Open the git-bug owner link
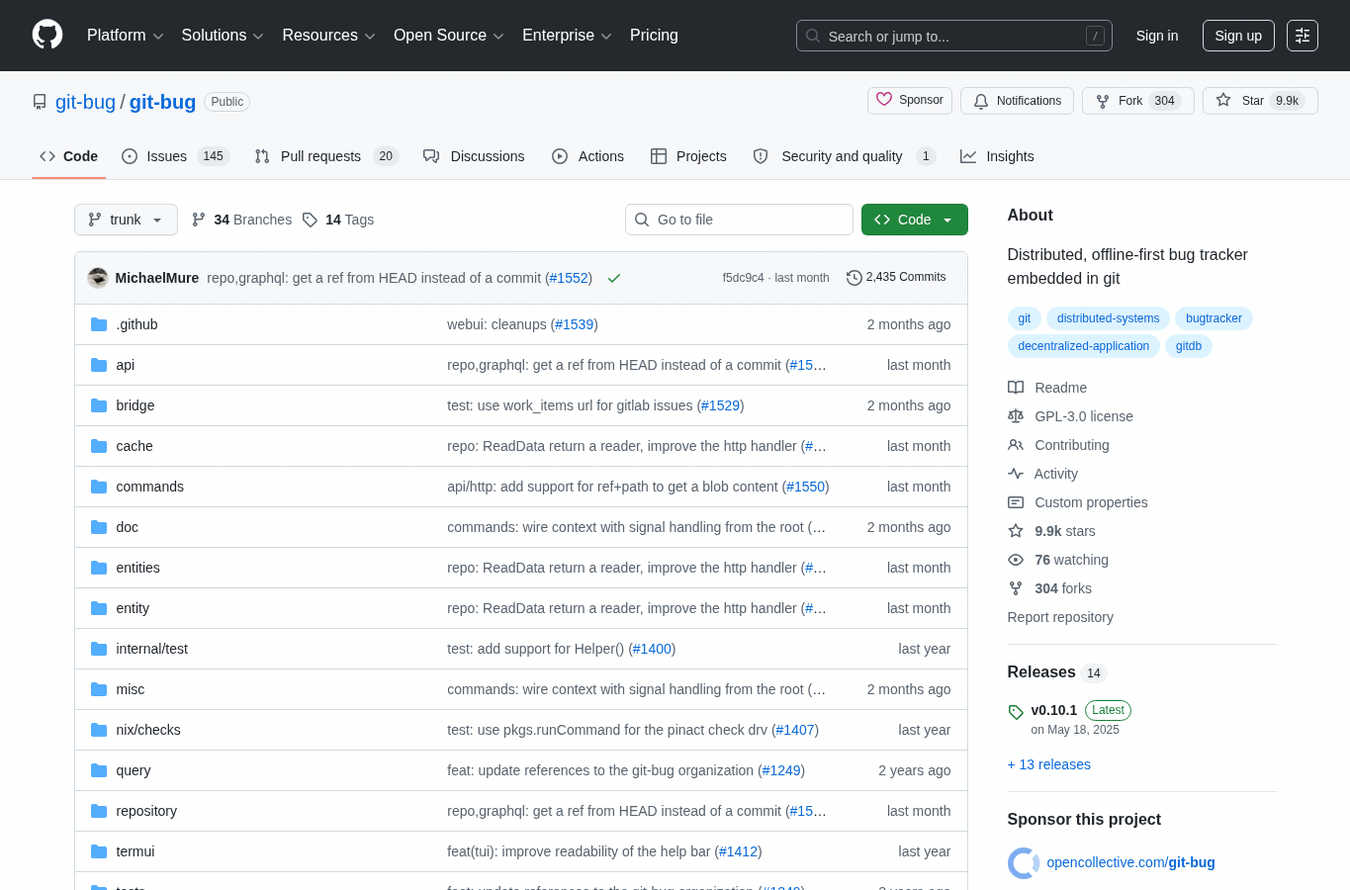This screenshot has width=1350, height=890. pyautogui.click(x=85, y=102)
